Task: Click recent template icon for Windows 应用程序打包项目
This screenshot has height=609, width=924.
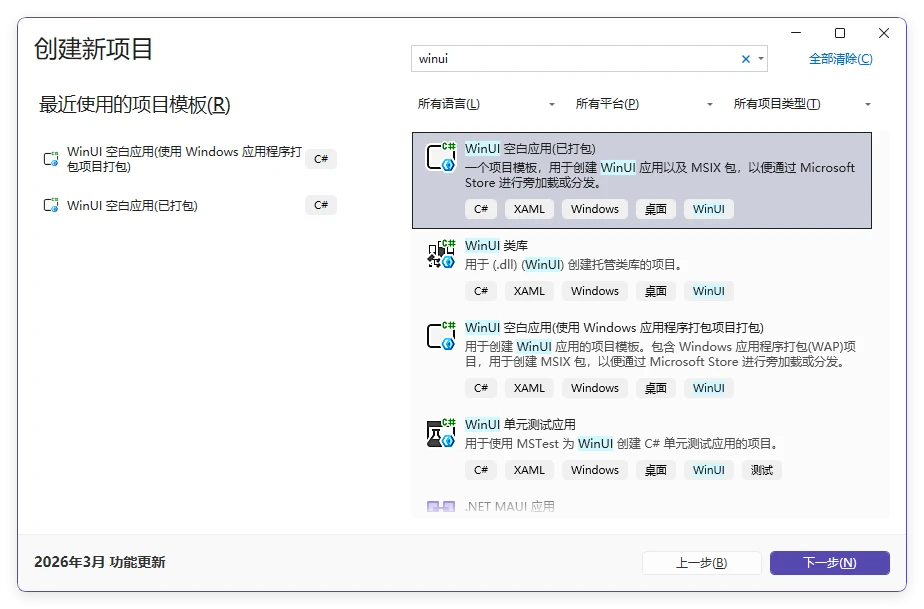Action: coord(50,159)
